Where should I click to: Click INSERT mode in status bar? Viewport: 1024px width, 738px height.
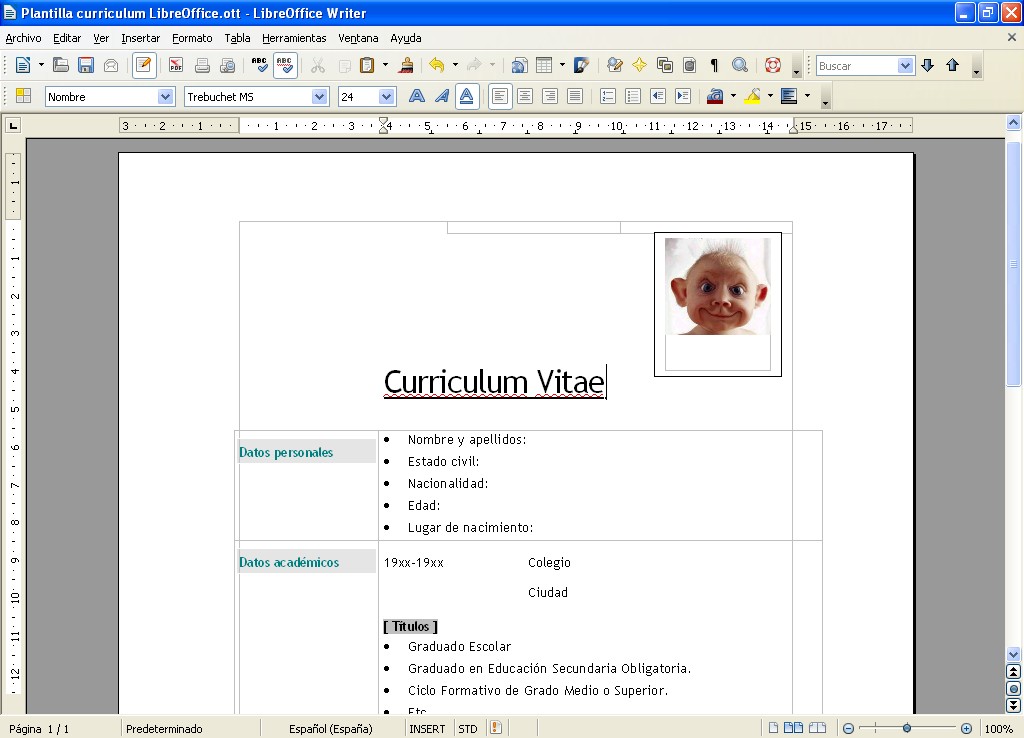(x=427, y=729)
